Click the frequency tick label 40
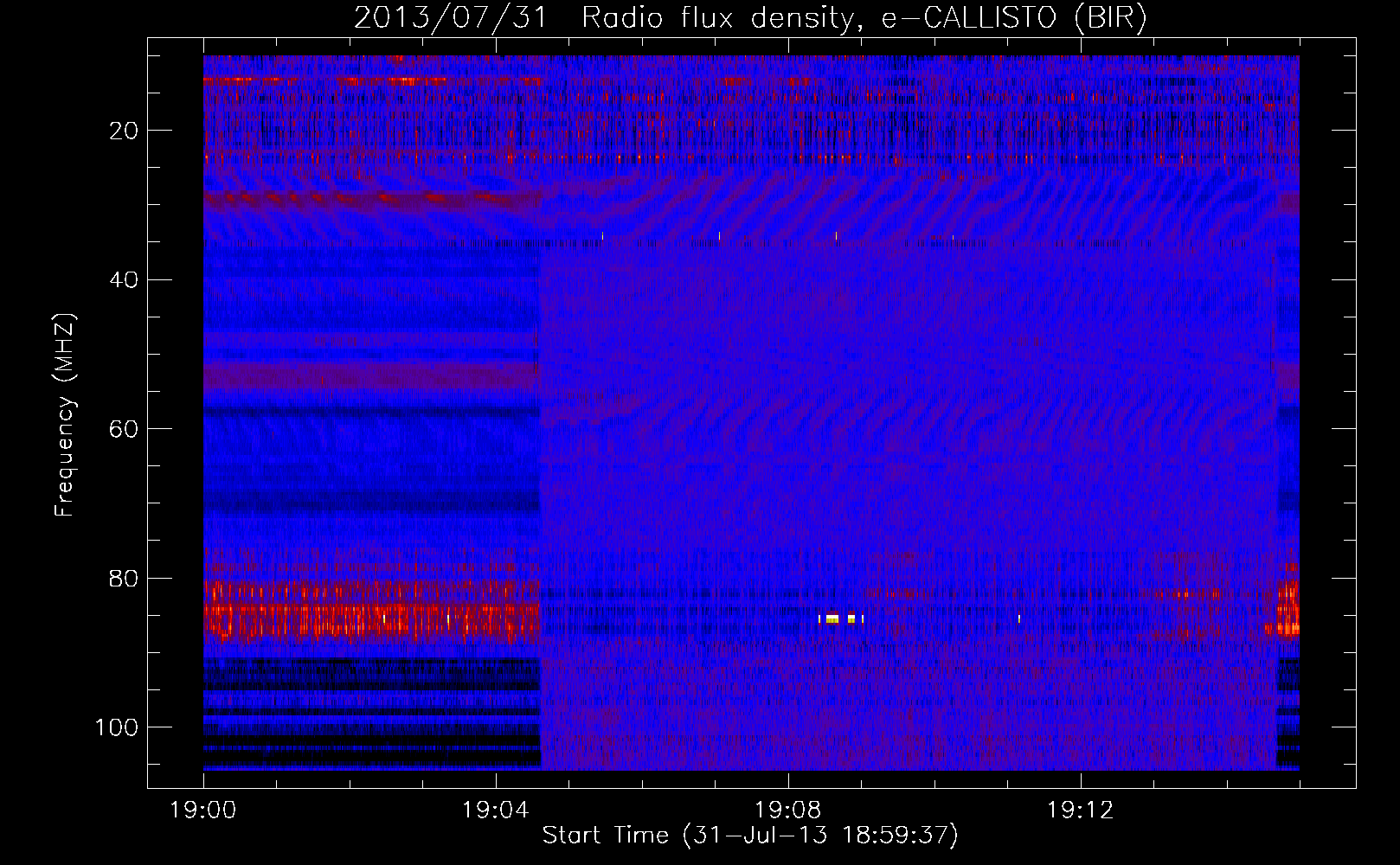Viewport: 1400px width, 865px height. coord(125,279)
